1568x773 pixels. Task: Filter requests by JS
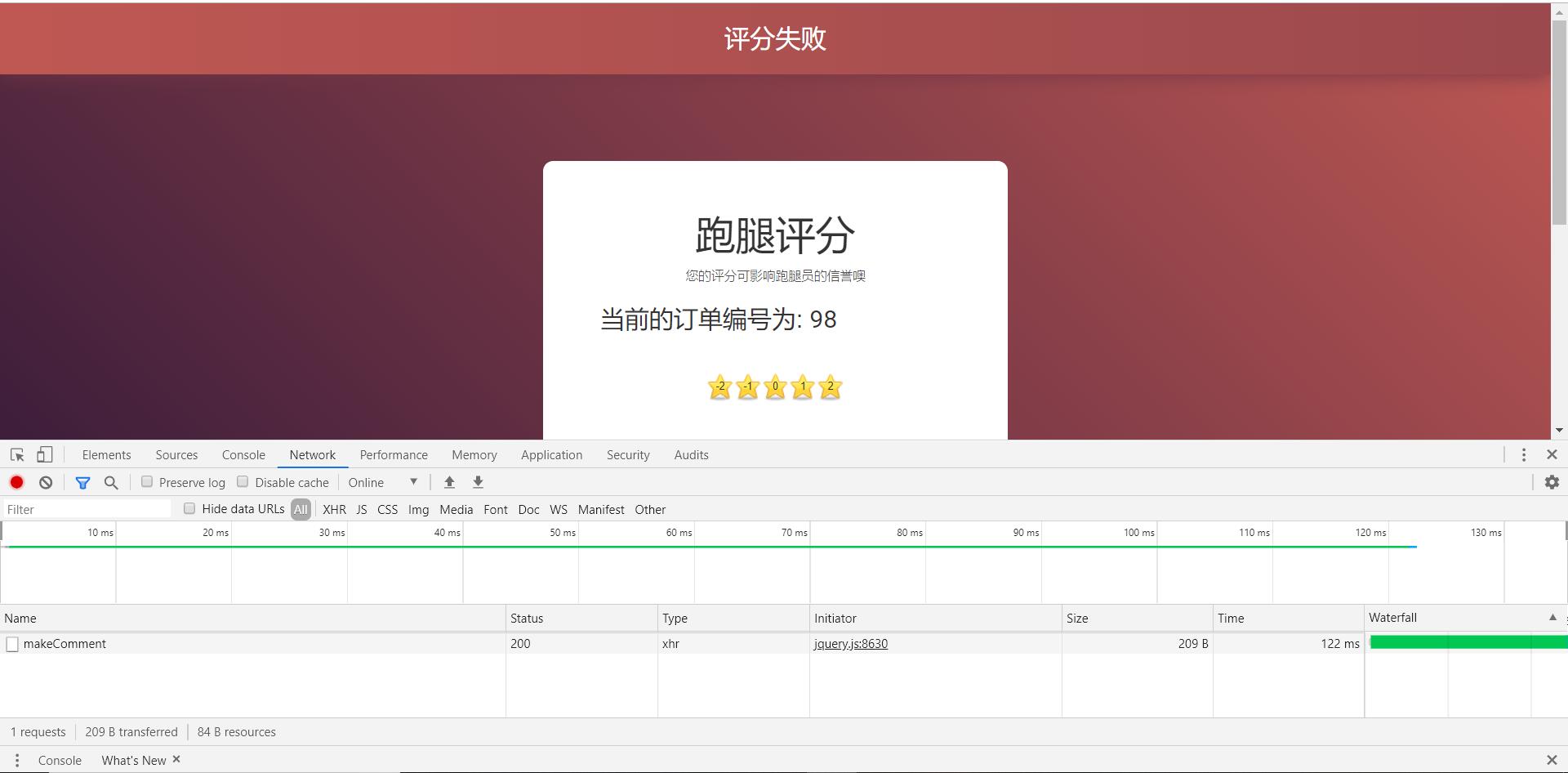pyautogui.click(x=362, y=509)
